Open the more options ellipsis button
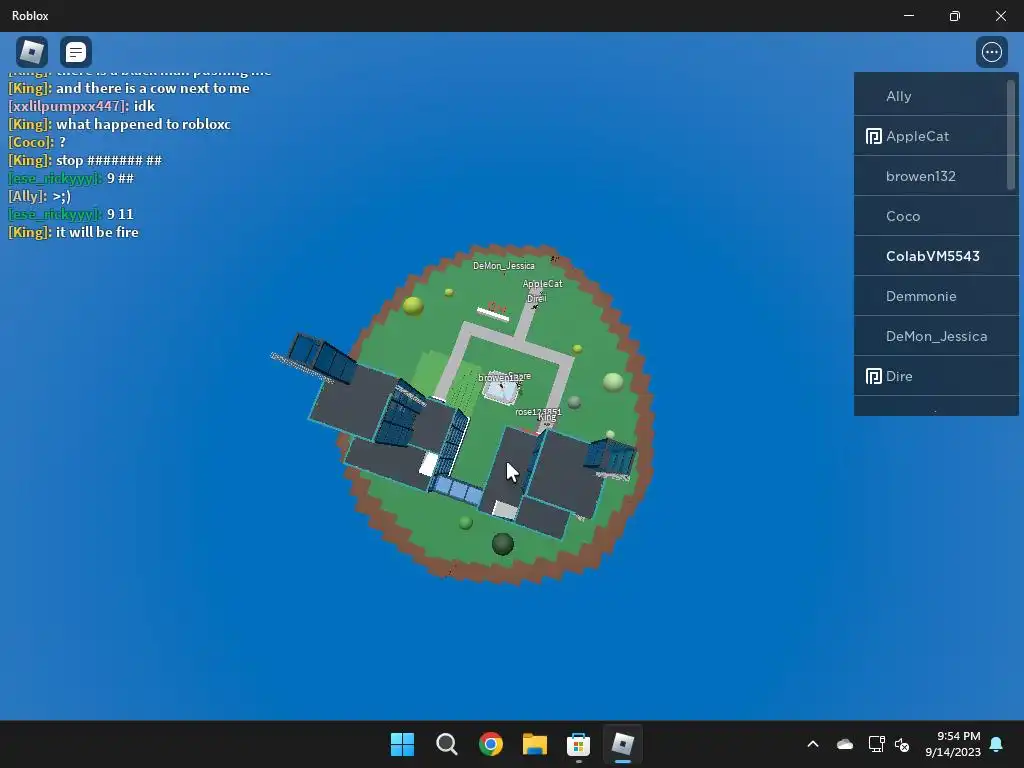This screenshot has width=1024, height=768. tap(991, 52)
